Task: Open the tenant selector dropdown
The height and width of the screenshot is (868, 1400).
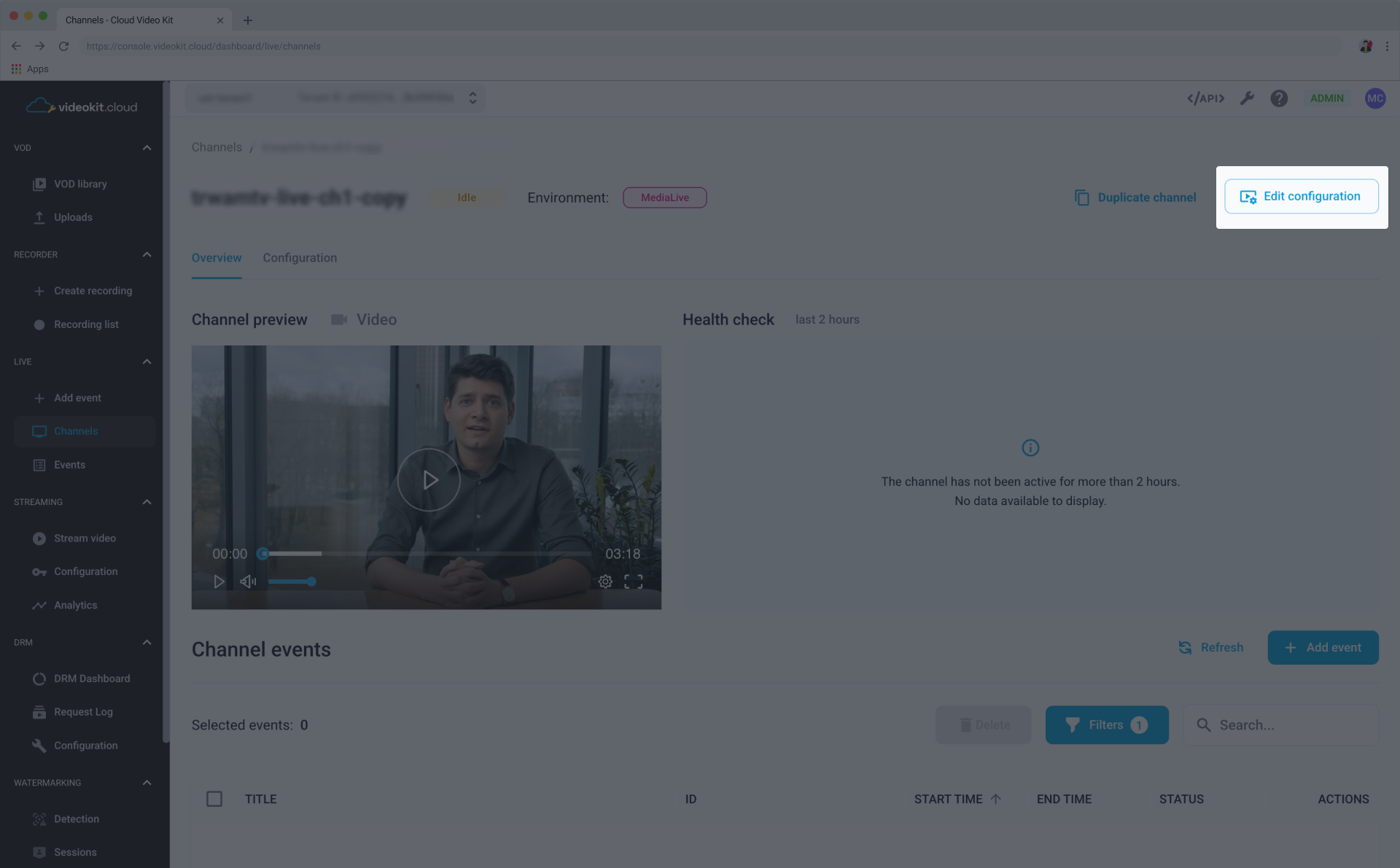Action: click(472, 98)
